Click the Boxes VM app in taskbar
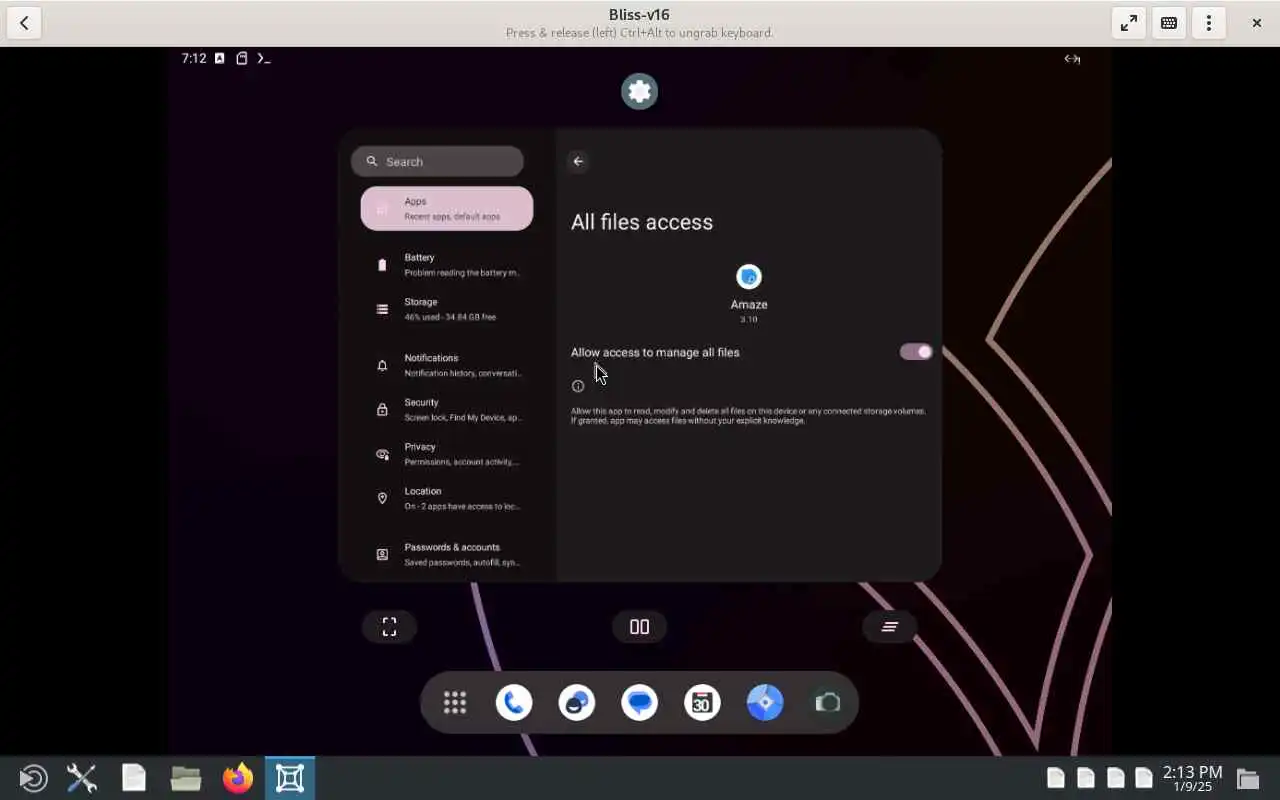The height and width of the screenshot is (800, 1280). point(290,778)
